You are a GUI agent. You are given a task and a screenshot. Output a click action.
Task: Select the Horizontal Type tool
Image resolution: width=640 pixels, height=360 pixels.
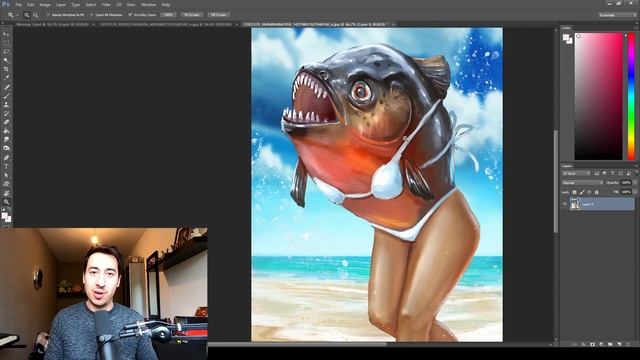6,166
